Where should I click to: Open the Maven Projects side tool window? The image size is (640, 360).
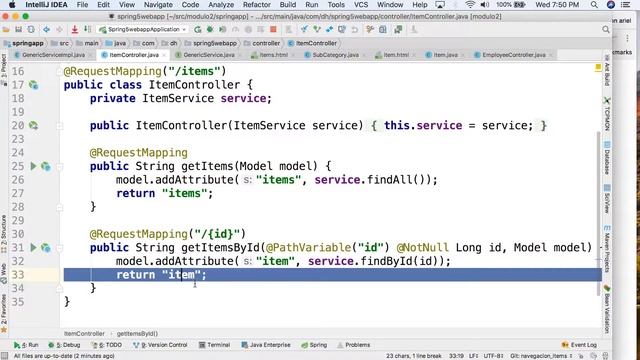click(607, 249)
